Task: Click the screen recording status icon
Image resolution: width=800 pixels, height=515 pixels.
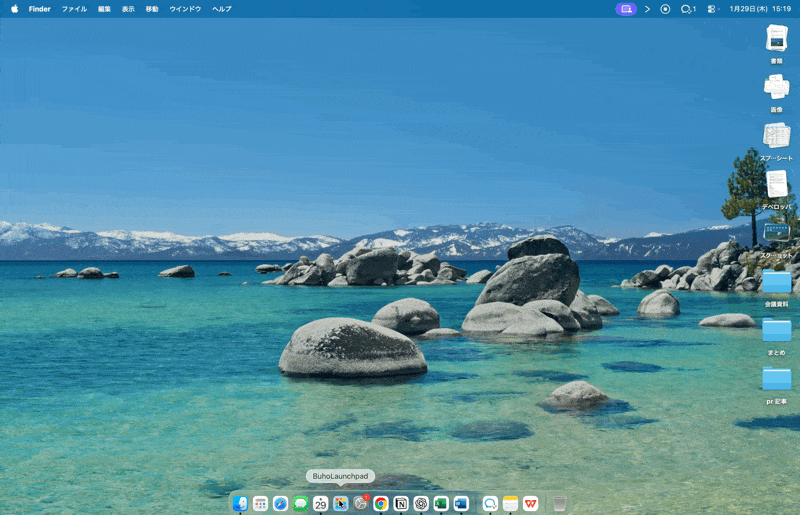Action: pyautogui.click(x=665, y=9)
